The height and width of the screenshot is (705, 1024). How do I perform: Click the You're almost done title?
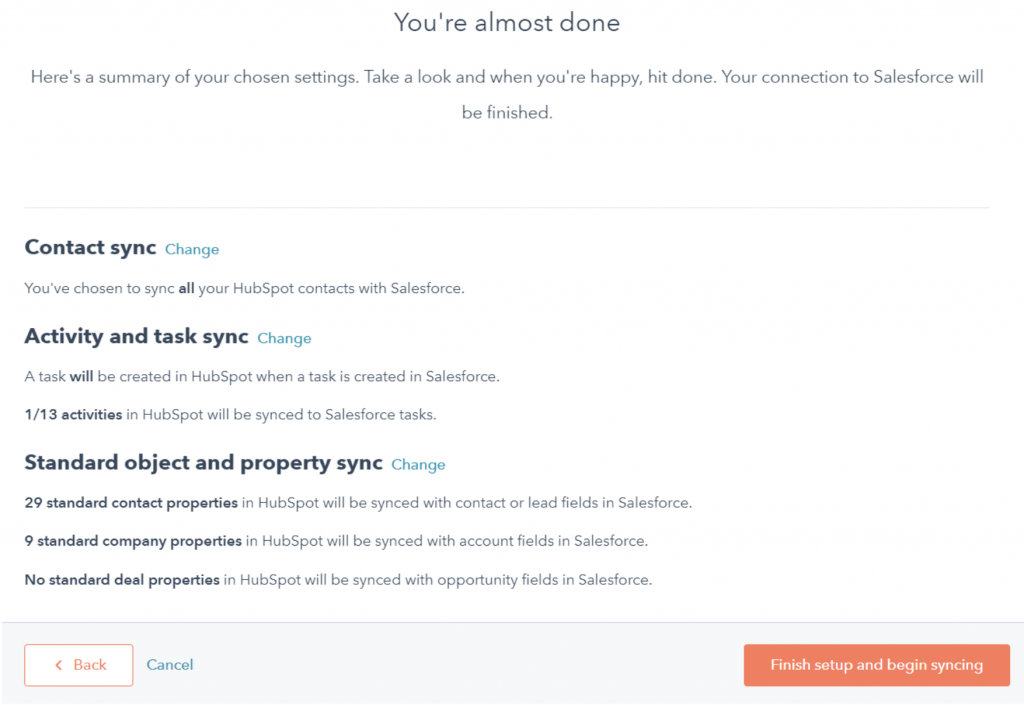pos(507,22)
